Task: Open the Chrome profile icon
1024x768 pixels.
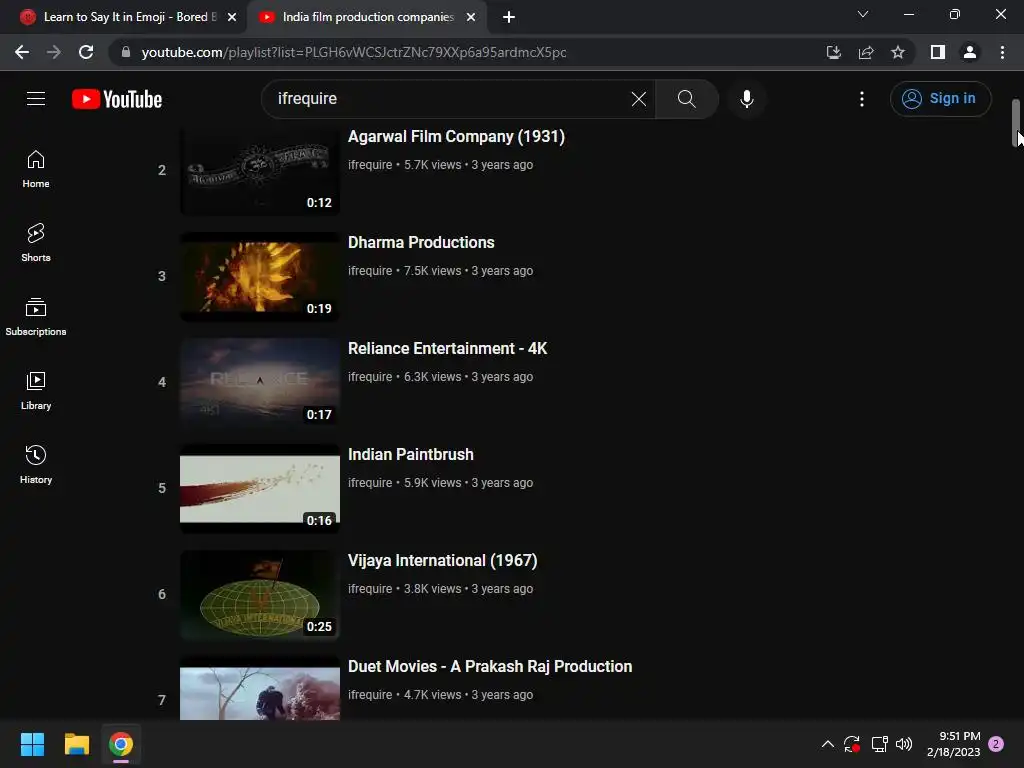Action: tap(970, 52)
